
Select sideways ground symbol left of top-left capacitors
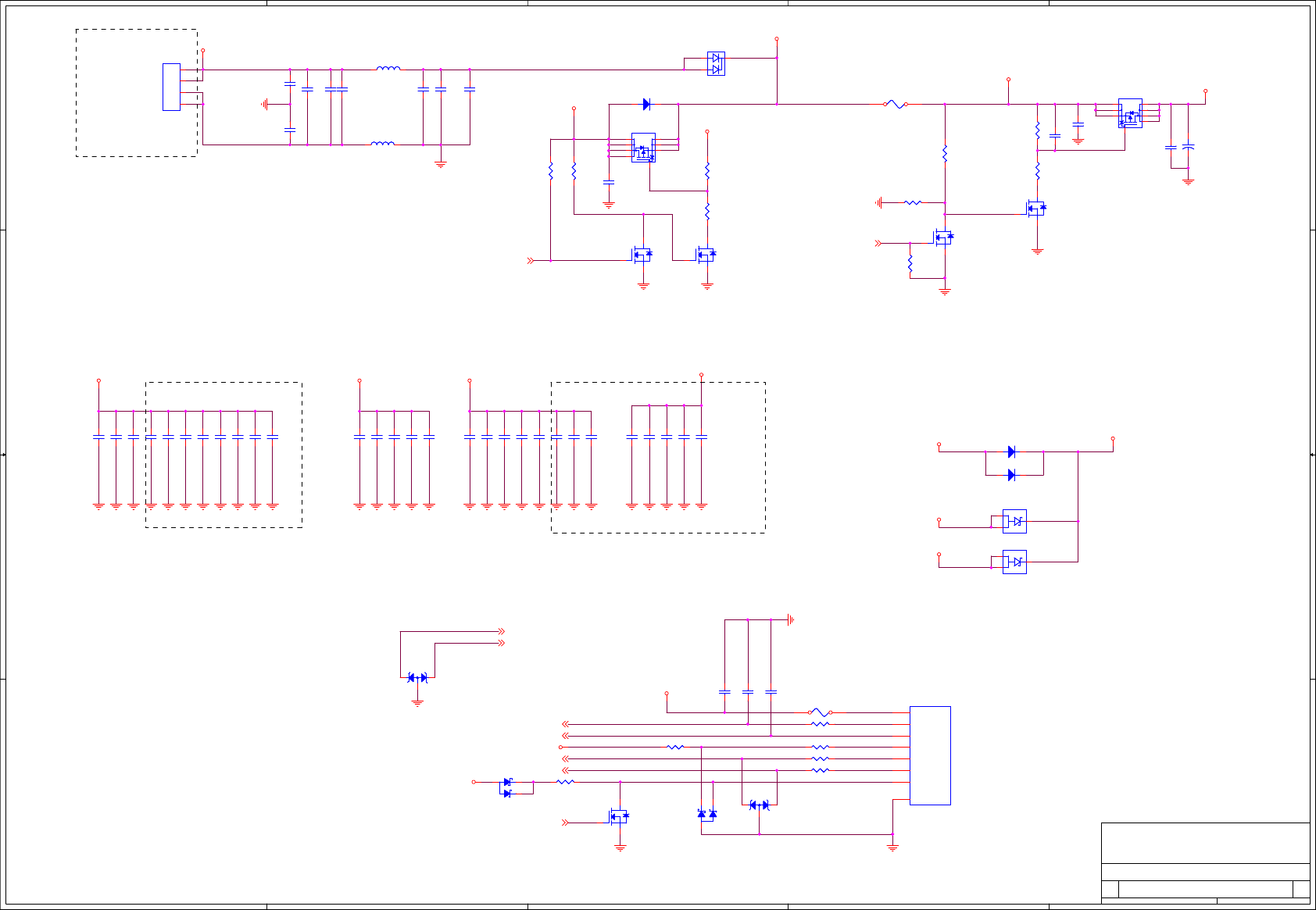265,104
